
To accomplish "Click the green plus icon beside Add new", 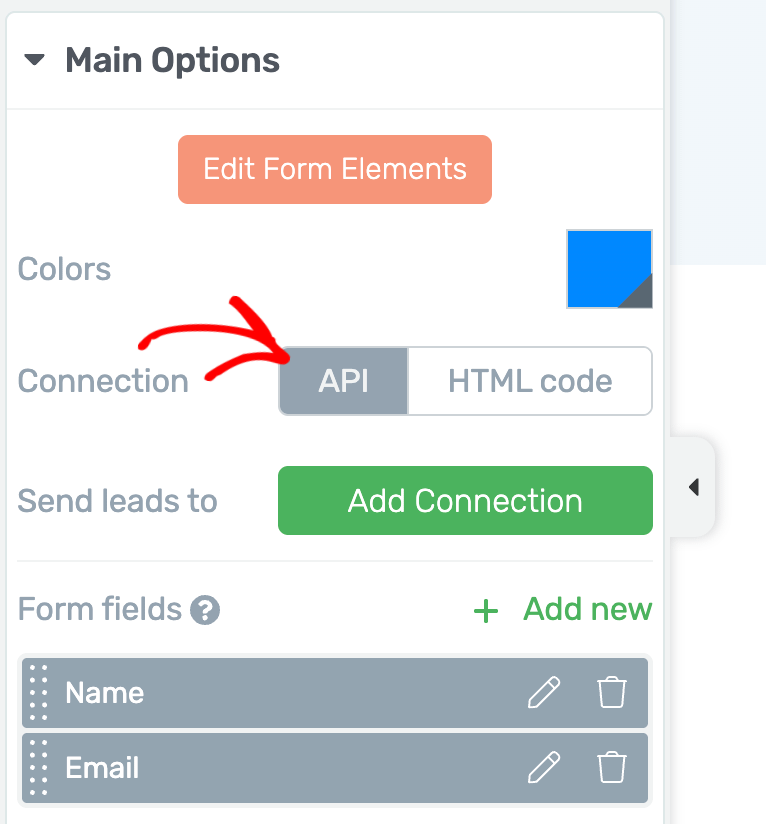I will (x=485, y=610).
